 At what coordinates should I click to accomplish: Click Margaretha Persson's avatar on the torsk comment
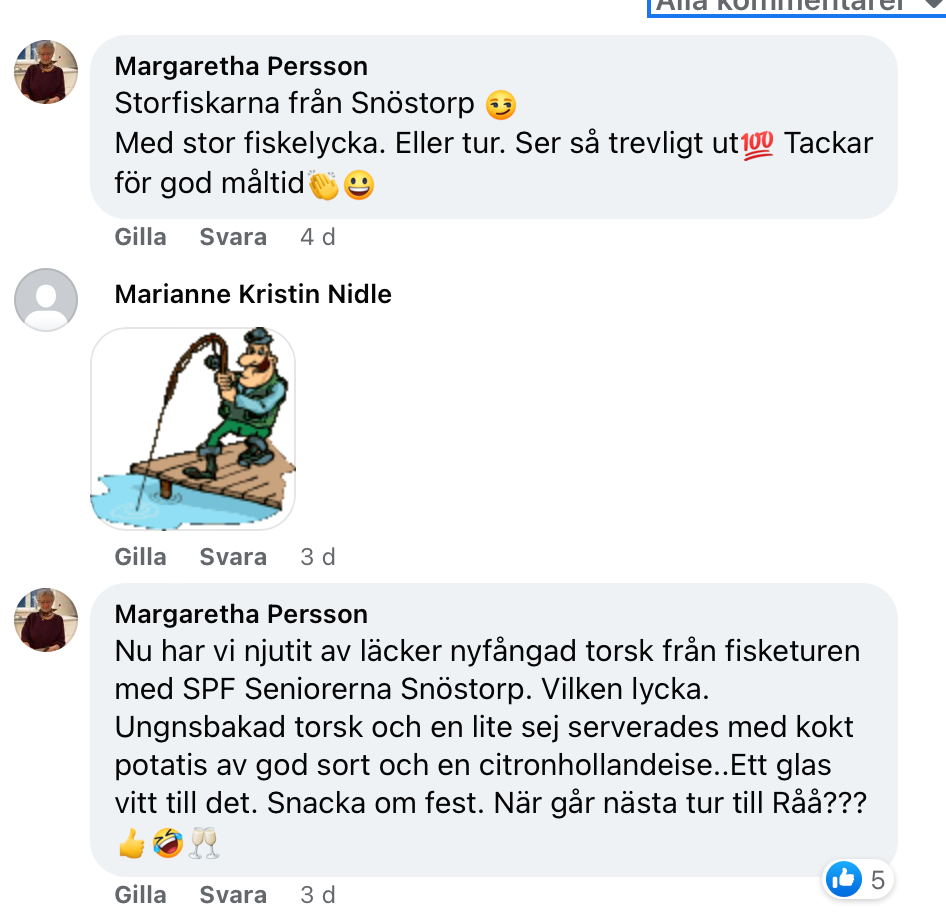tap(46, 620)
